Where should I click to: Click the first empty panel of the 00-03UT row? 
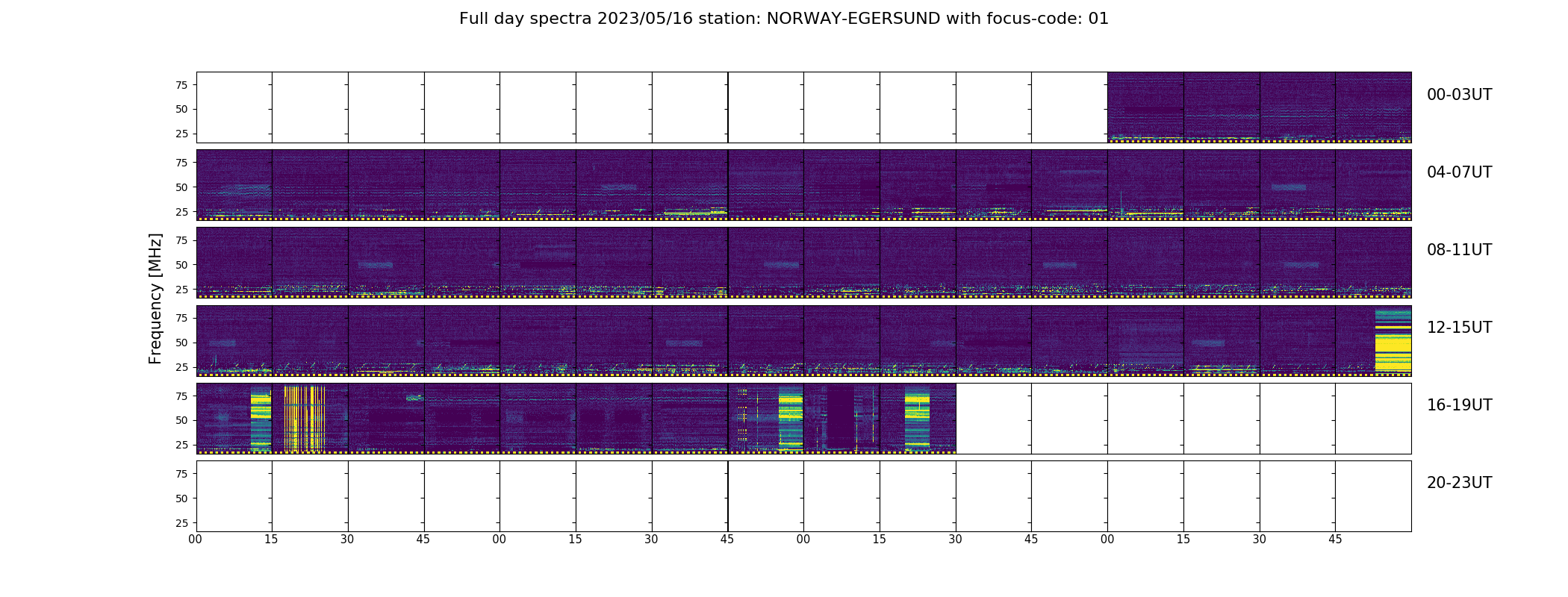234,107
